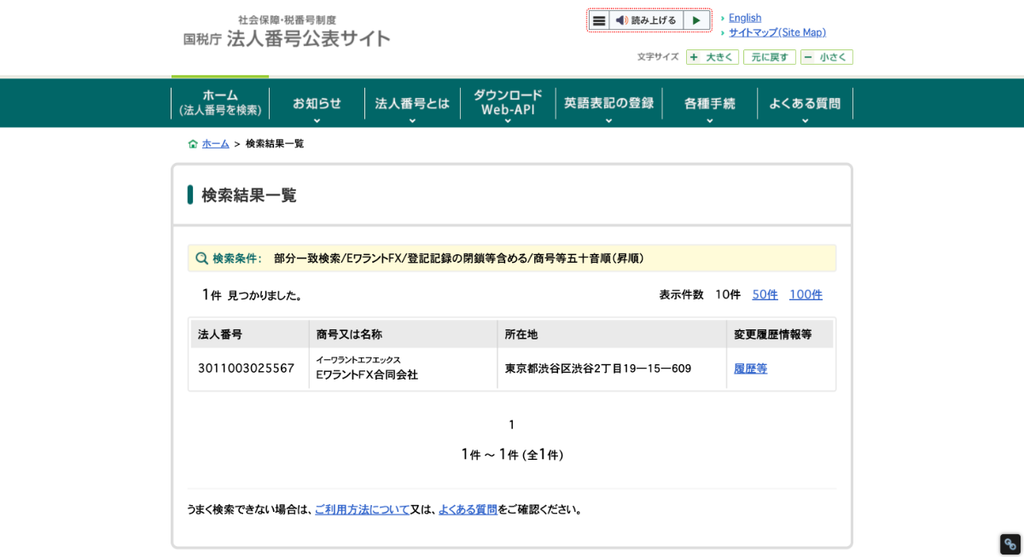Click the 10件 display count text
The image size is (1024, 557).
coord(728,294)
